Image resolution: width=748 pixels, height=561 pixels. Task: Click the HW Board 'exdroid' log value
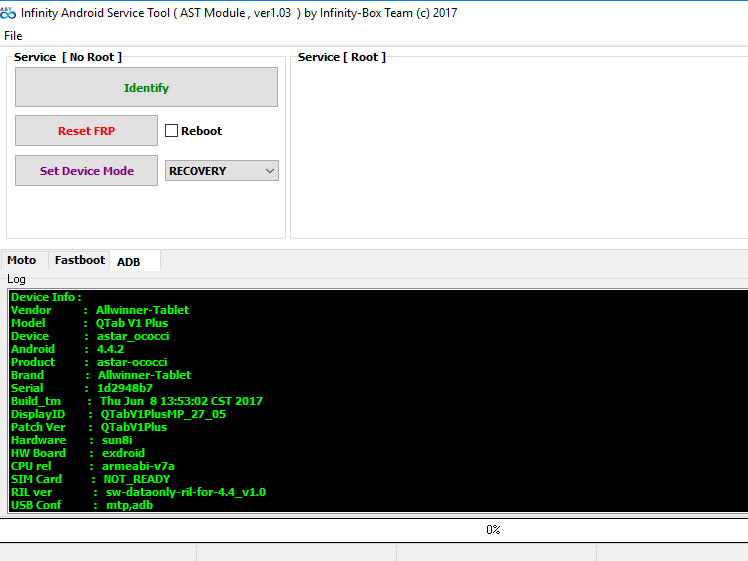[x=123, y=453]
